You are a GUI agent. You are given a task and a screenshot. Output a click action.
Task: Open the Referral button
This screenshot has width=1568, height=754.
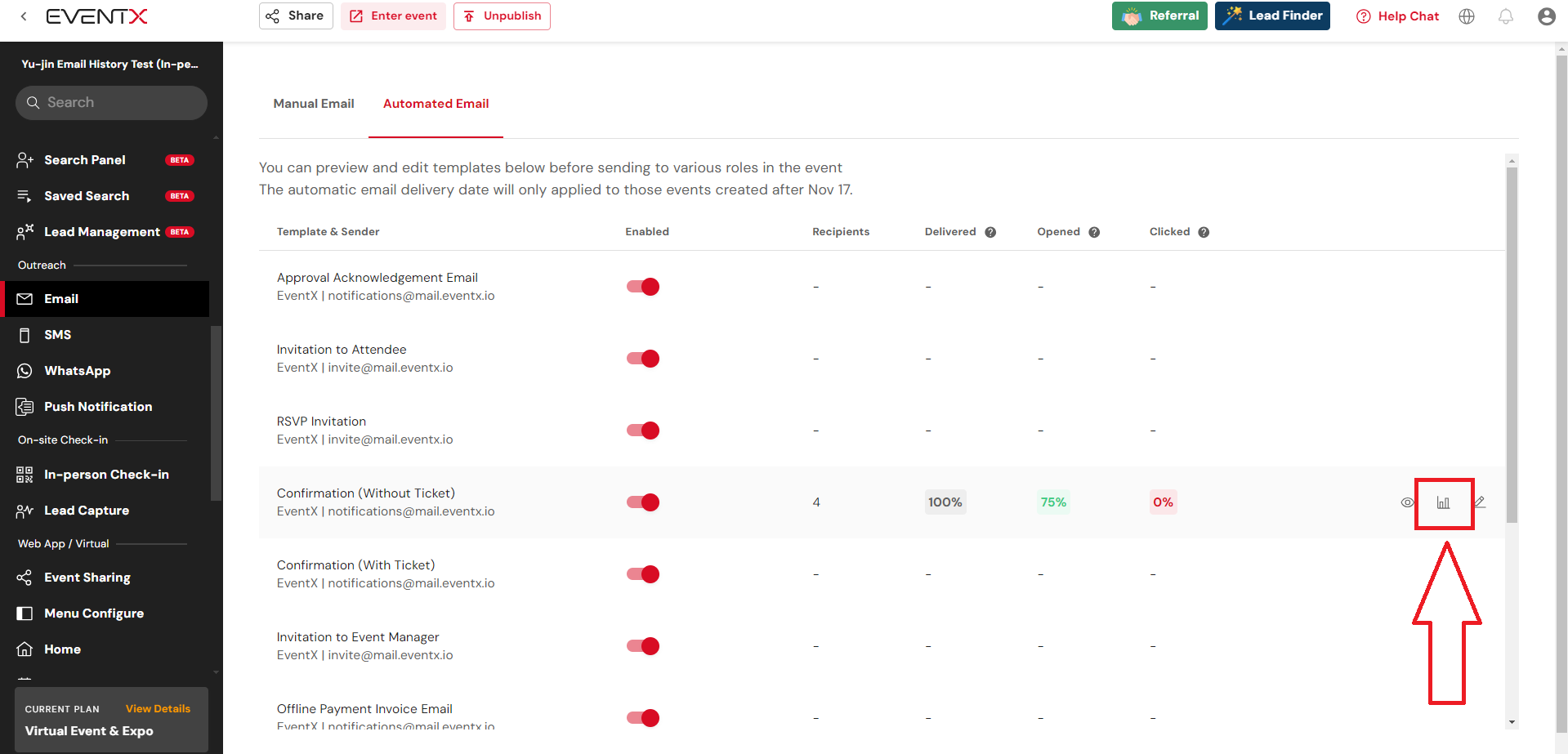pos(1159,16)
